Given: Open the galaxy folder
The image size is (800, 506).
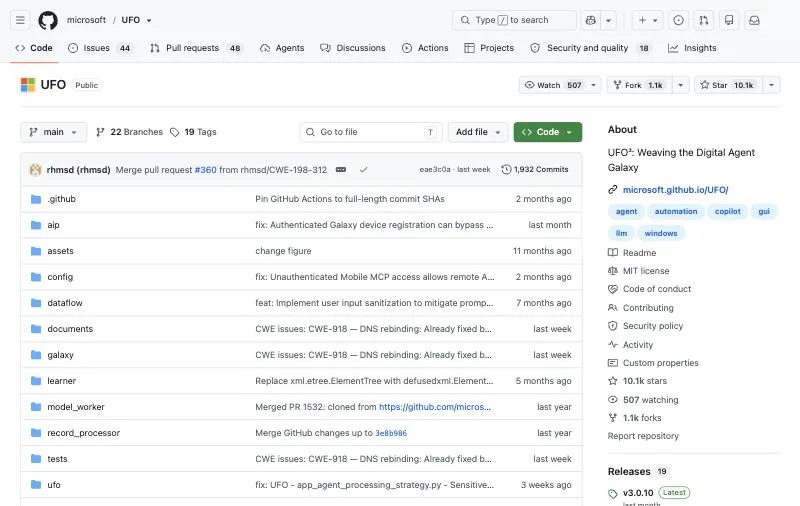Looking at the screenshot, I should [x=60, y=355].
